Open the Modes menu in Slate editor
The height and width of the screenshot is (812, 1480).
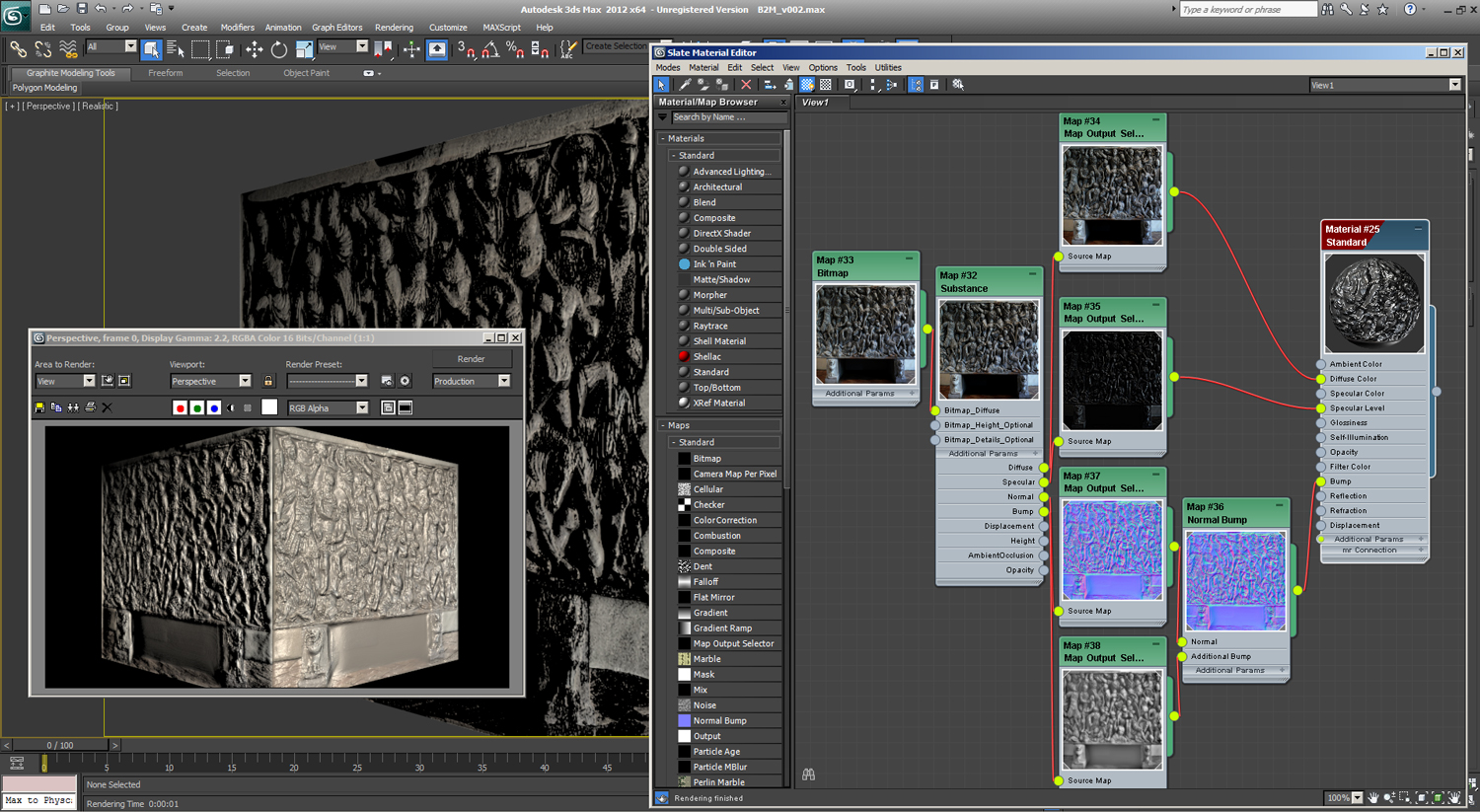point(668,68)
